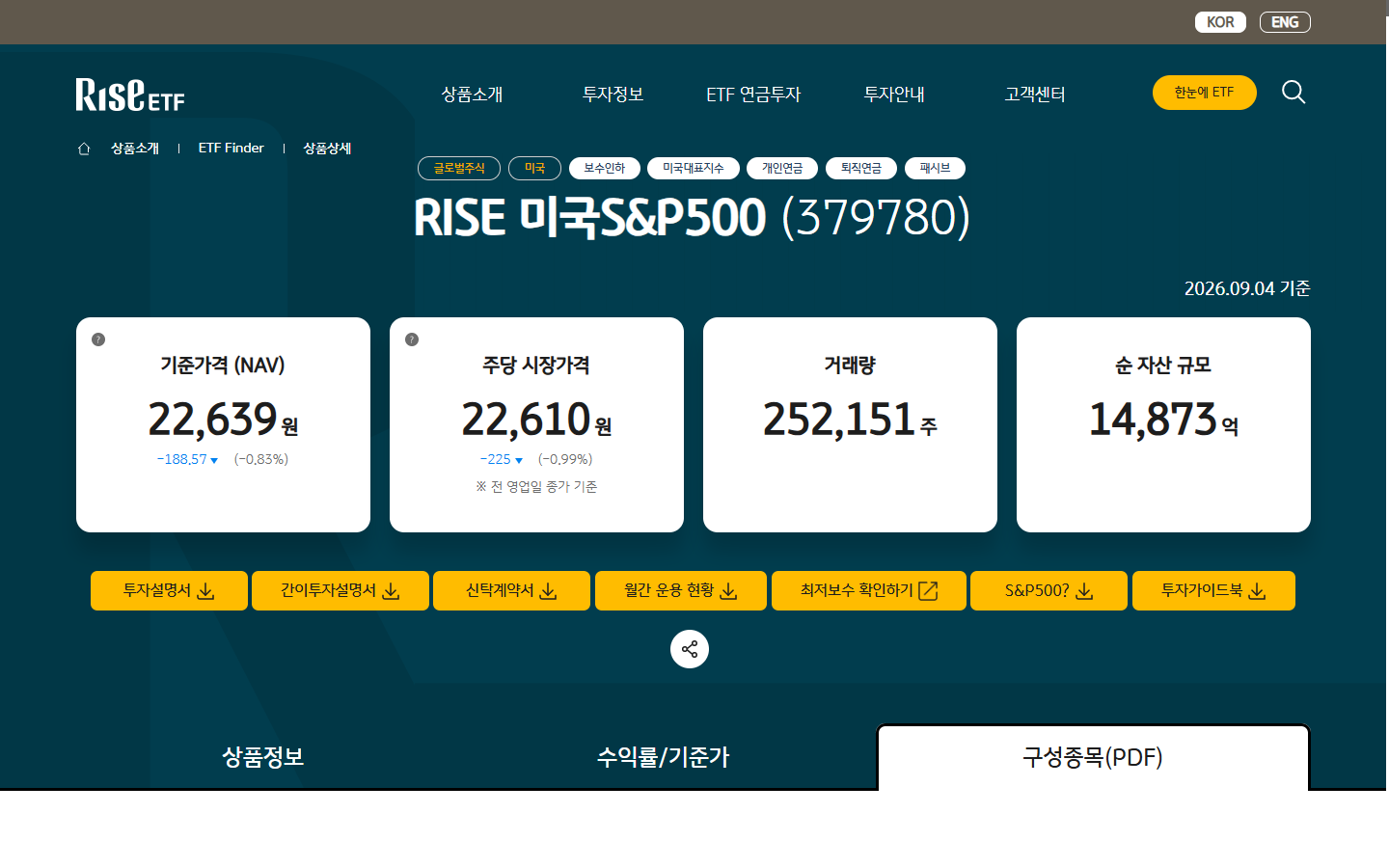1389x868 pixels.
Task: Open 투자안내 navigation menu
Action: pyautogui.click(x=894, y=95)
